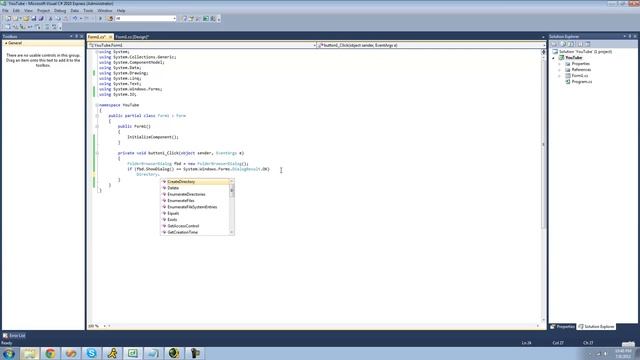Select Equals in IntelliSense list
The width and height of the screenshot is (640, 360).
pos(195,213)
